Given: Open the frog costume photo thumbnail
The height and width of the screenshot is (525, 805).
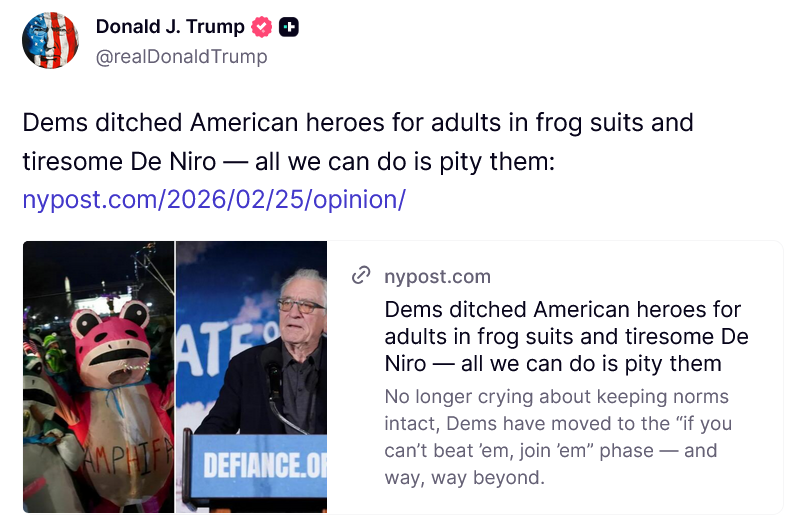Looking at the screenshot, I should [x=98, y=376].
